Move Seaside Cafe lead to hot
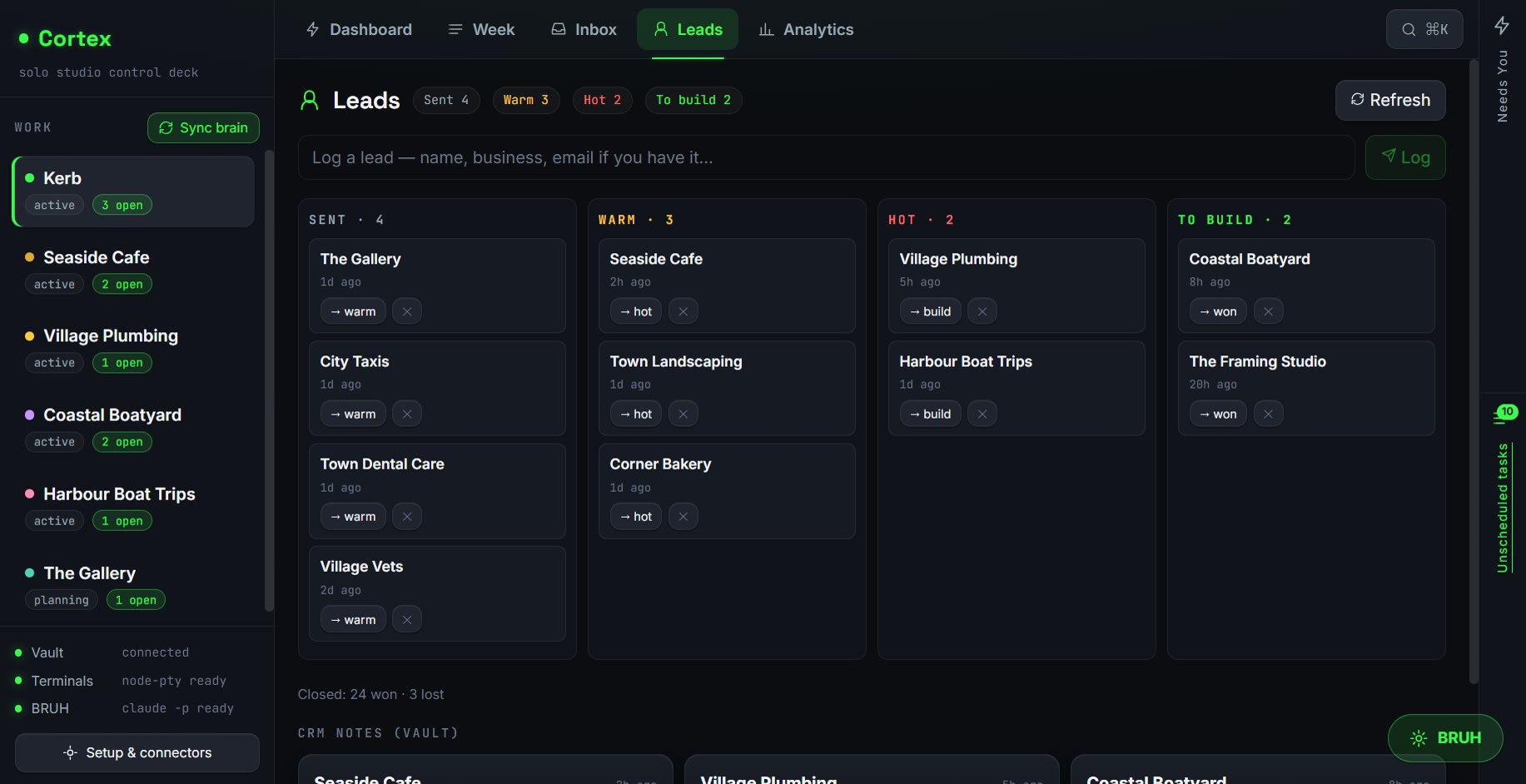1526x784 pixels. pyautogui.click(x=636, y=311)
